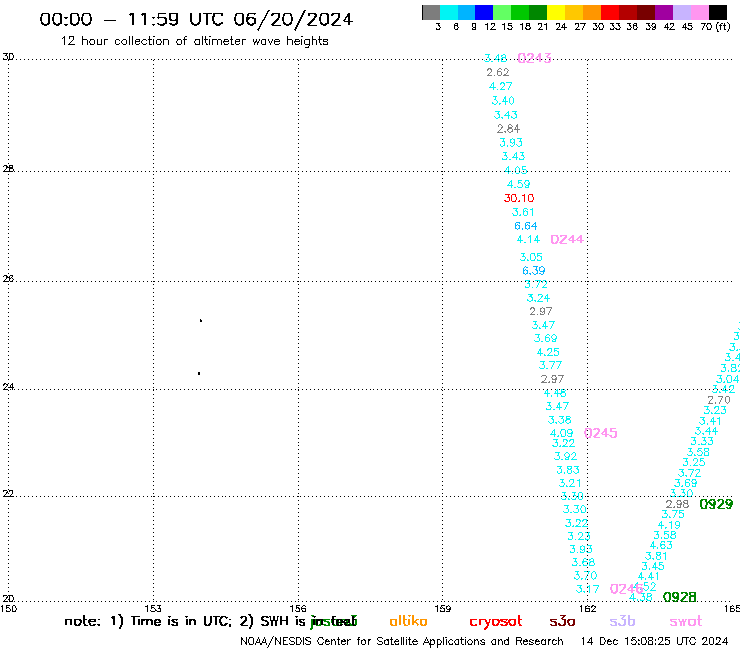Click the orange swatch in the legend bar
This screenshot has width=740, height=650.
[x=592, y=12]
